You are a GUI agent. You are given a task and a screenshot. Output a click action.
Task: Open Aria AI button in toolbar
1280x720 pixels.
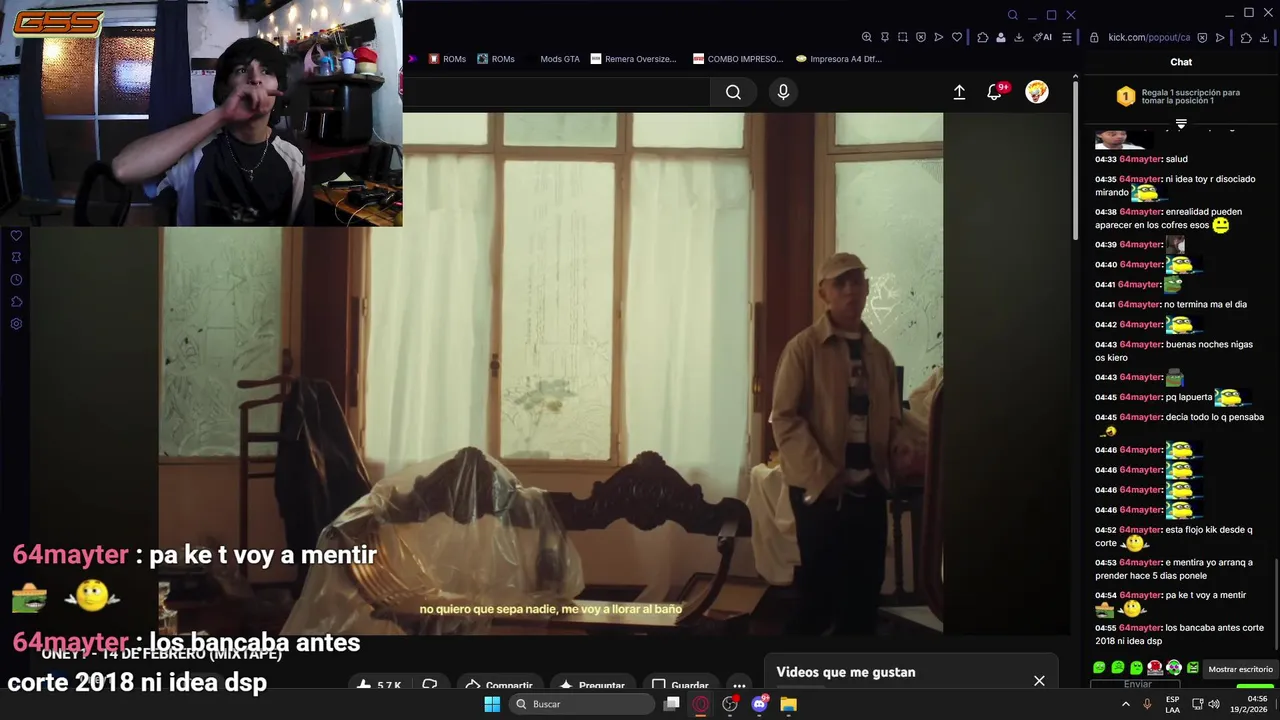pos(1043,37)
